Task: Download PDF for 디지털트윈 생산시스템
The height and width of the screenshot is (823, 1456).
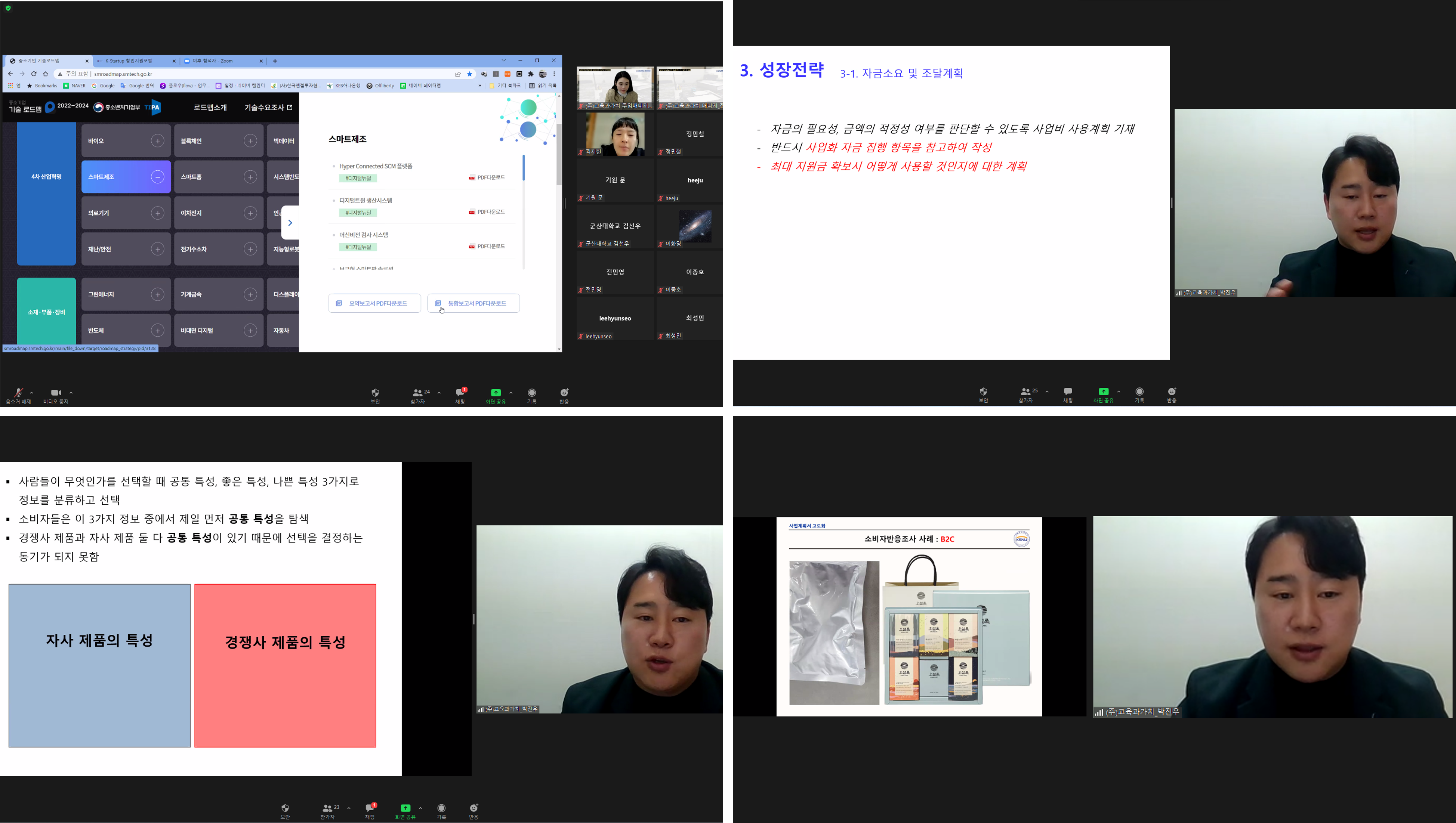Action: pyautogui.click(x=487, y=212)
